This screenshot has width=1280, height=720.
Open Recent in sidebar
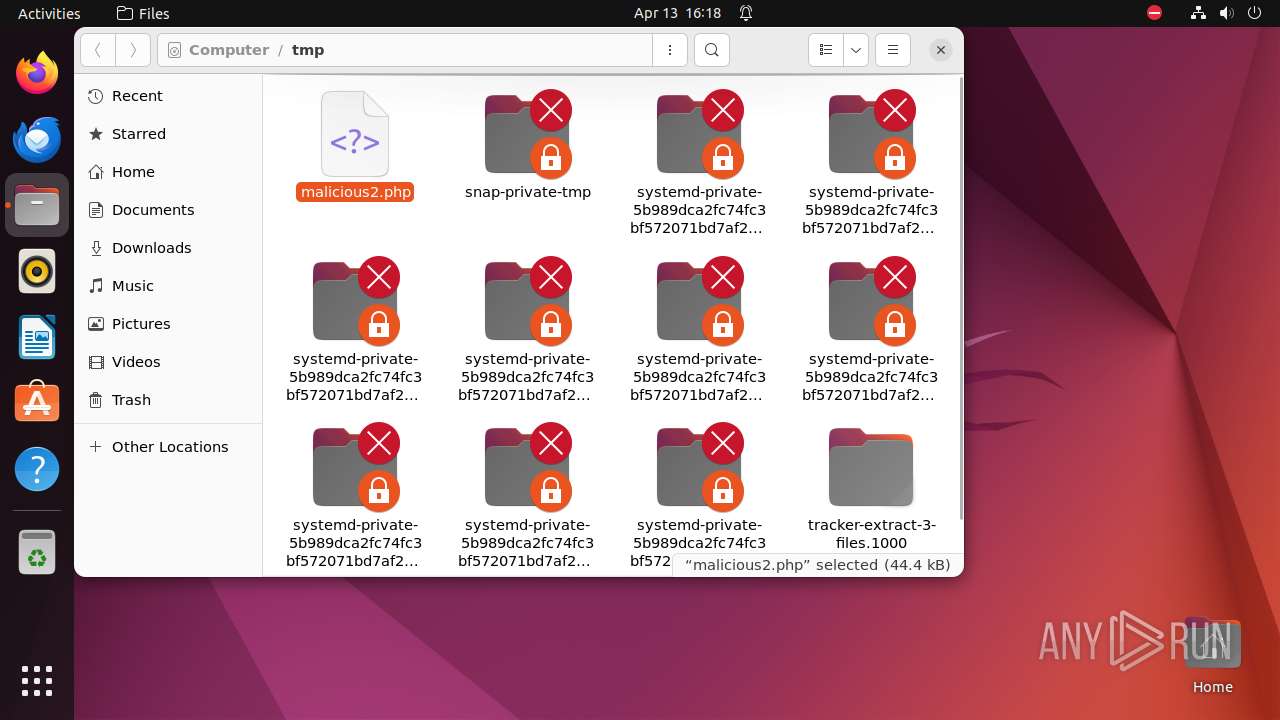click(168, 96)
